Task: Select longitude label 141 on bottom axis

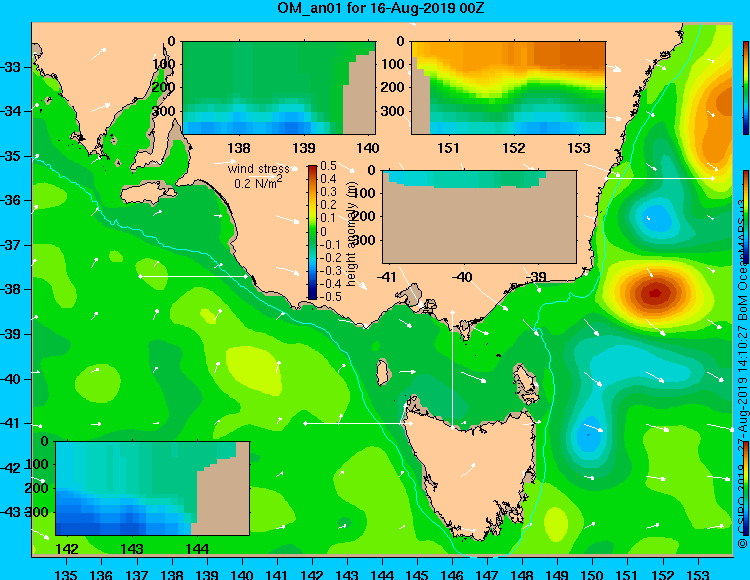Action: coord(277,574)
